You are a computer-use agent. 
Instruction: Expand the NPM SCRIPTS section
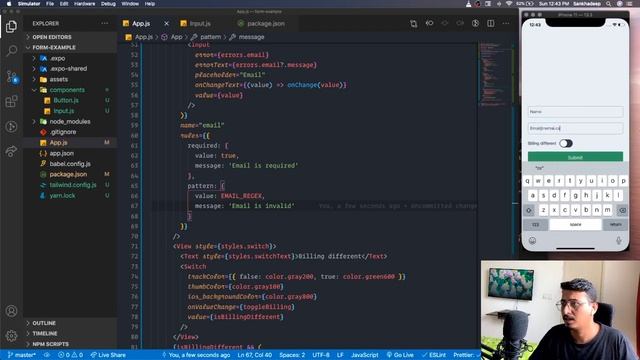click(70, 344)
